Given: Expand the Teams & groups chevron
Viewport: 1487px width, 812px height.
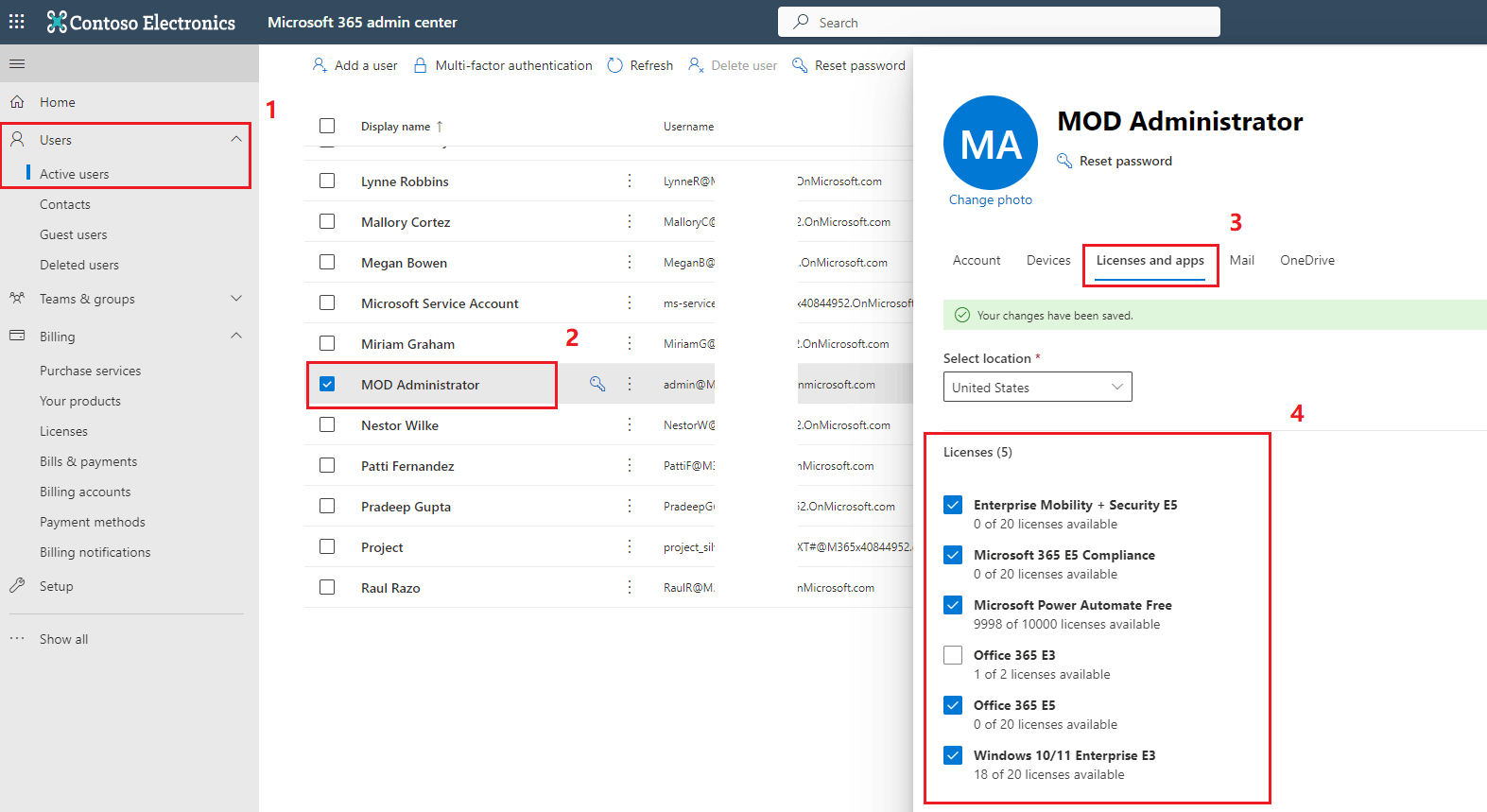Looking at the screenshot, I should pyautogui.click(x=236, y=298).
